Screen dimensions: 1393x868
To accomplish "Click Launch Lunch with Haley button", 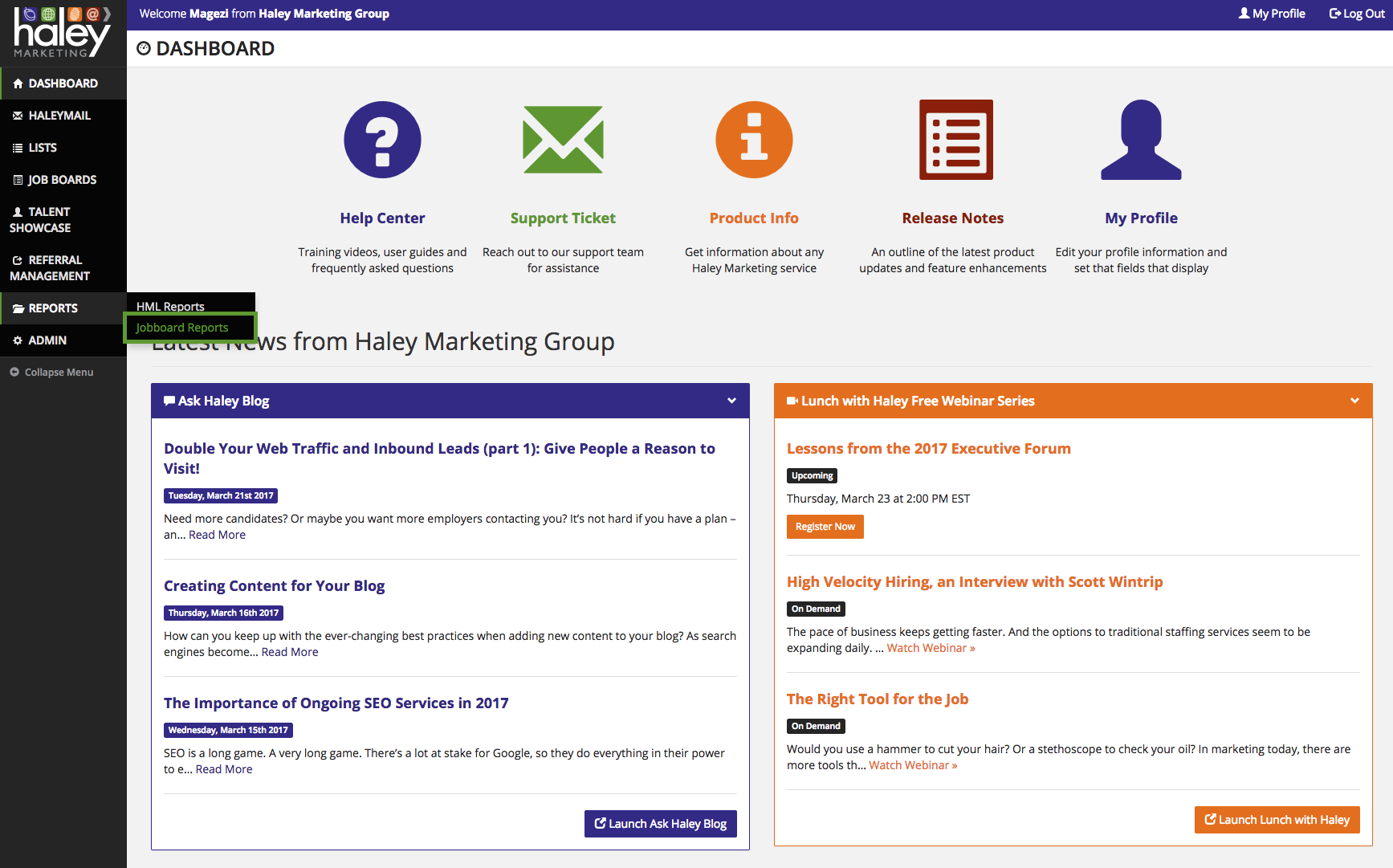I will 1277,820.
